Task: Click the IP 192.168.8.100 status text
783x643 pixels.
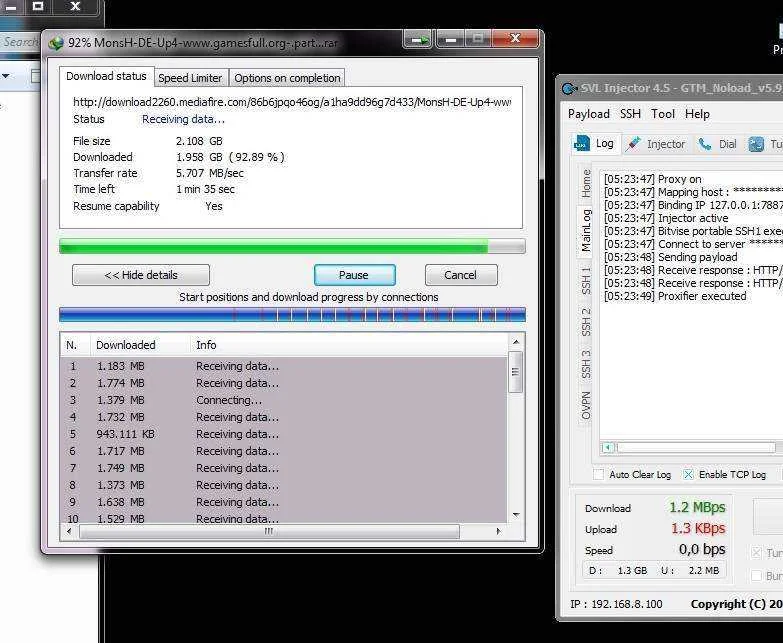Action: tap(616, 604)
